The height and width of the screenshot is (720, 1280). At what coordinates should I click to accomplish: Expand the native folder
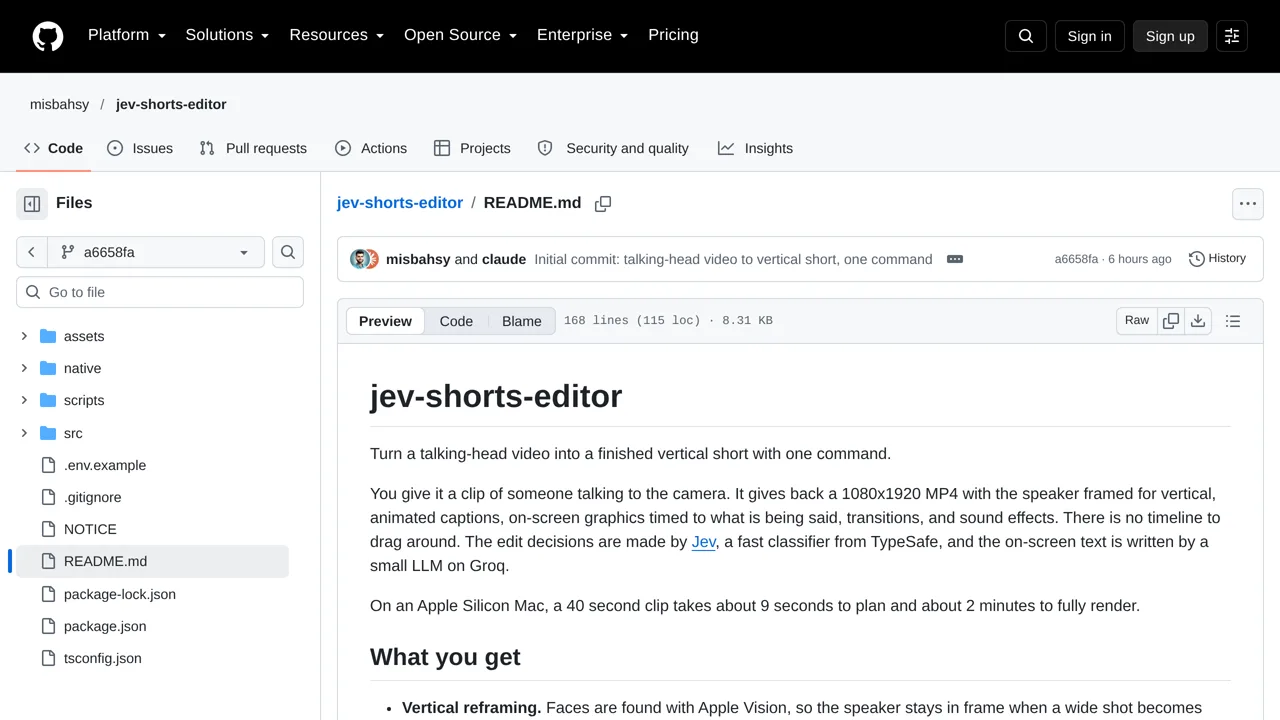click(x=24, y=368)
